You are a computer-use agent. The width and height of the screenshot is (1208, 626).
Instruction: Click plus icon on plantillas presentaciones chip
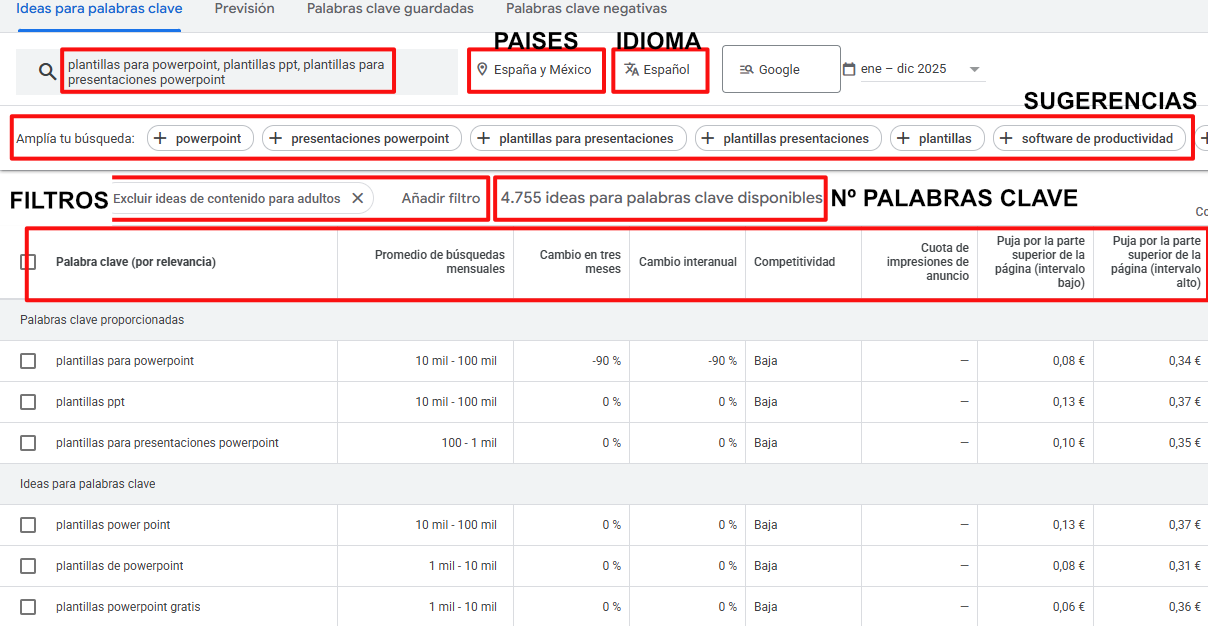[708, 138]
